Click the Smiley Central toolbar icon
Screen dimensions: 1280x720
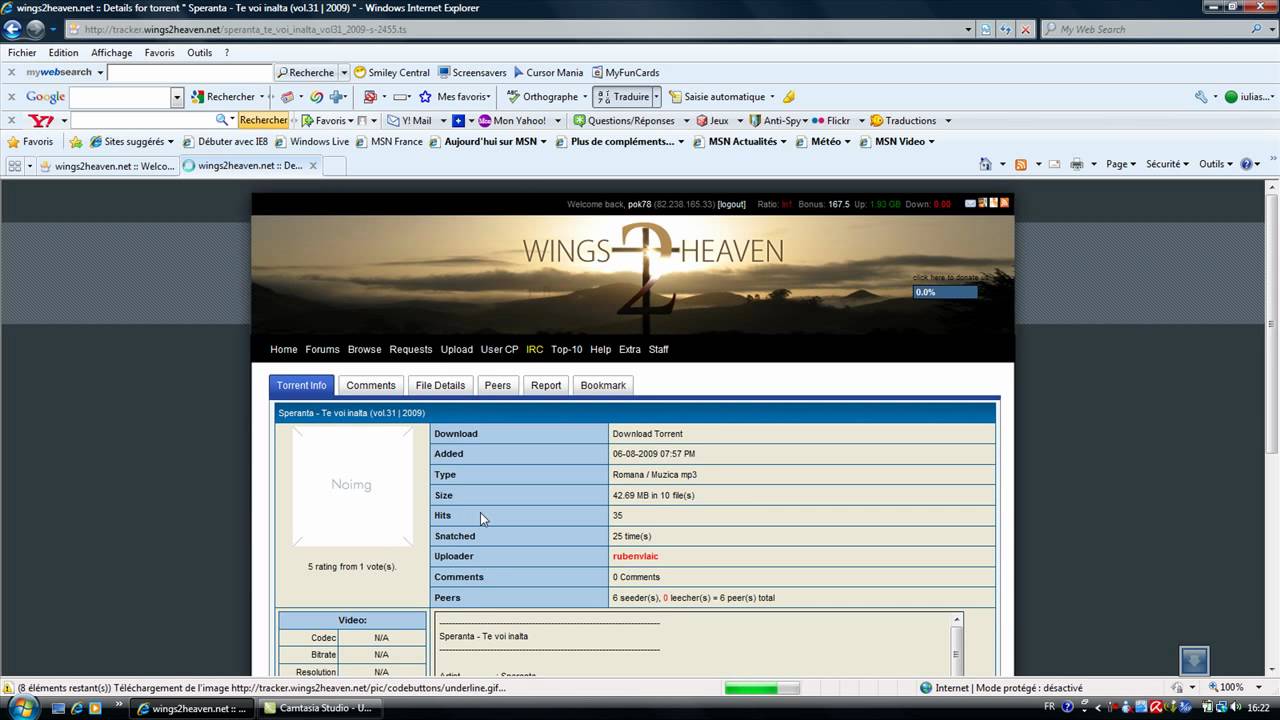pyautogui.click(x=360, y=72)
